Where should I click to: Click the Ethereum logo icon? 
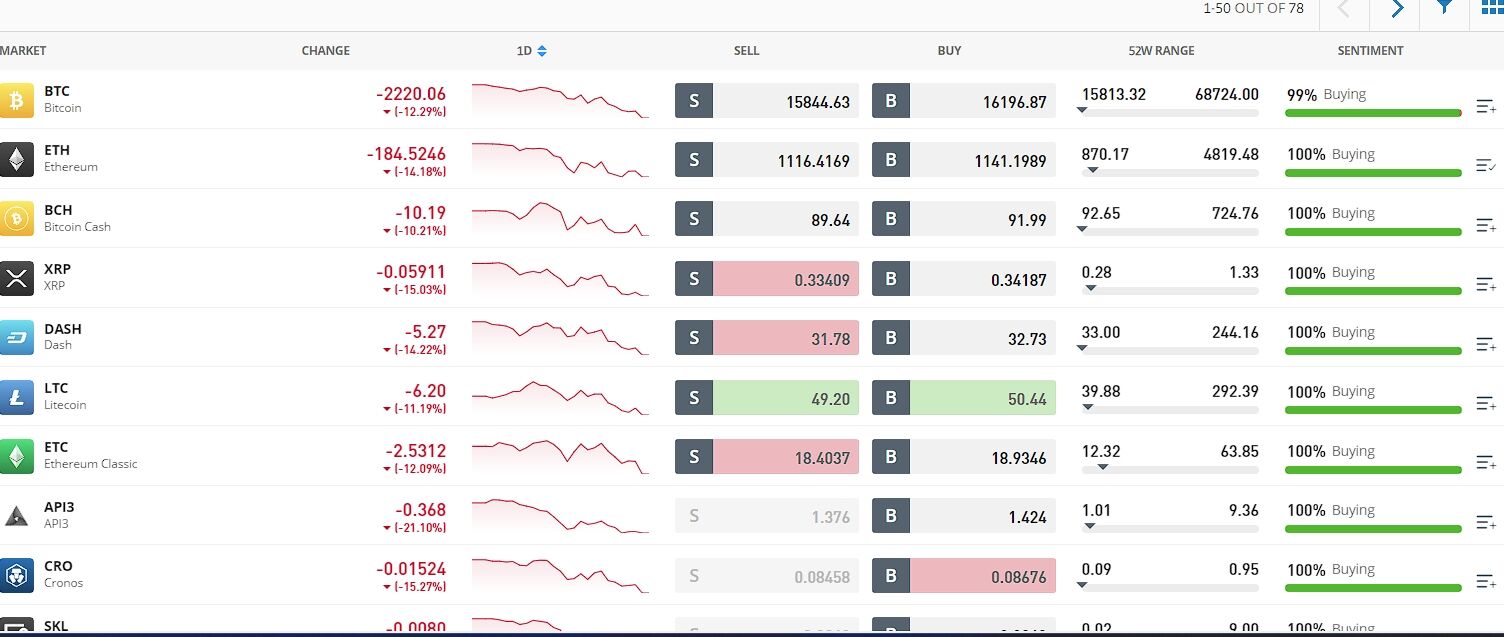16,159
